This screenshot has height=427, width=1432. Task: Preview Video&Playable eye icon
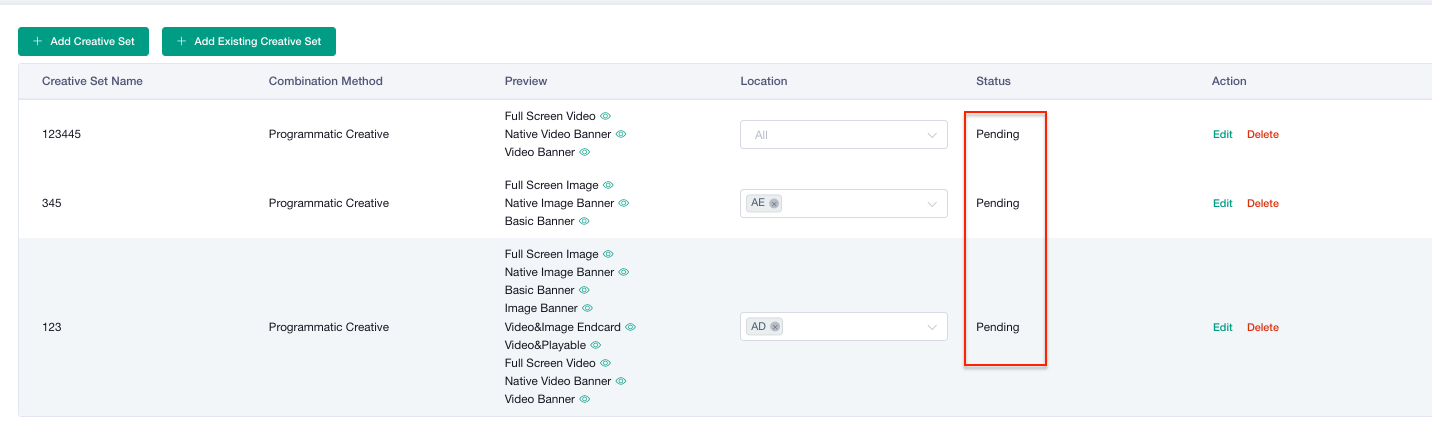pyautogui.click(x=596, y=345)
